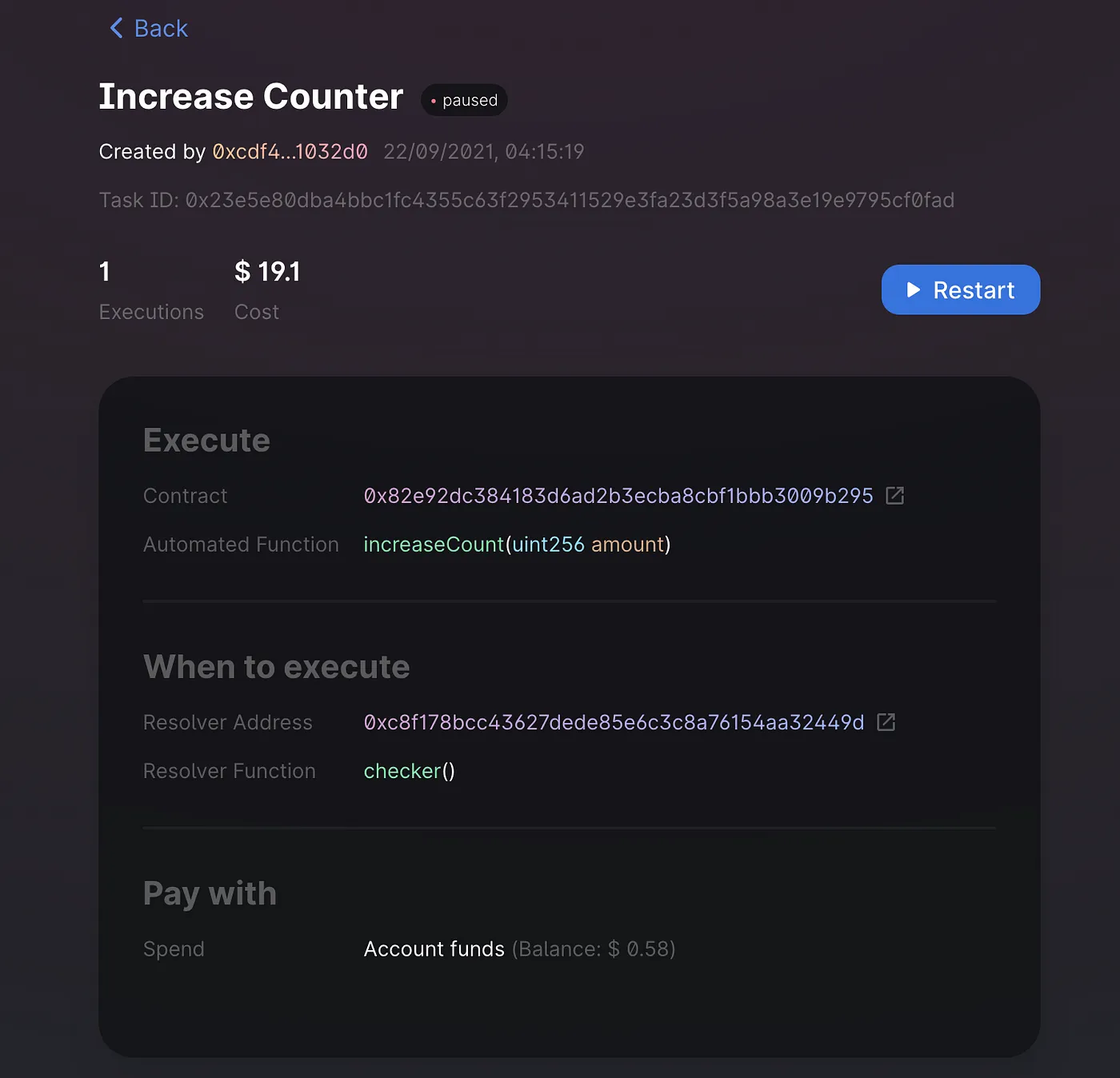
Task: Click the resolver address 0xc8f178bc...
Action: click(614, 722)
